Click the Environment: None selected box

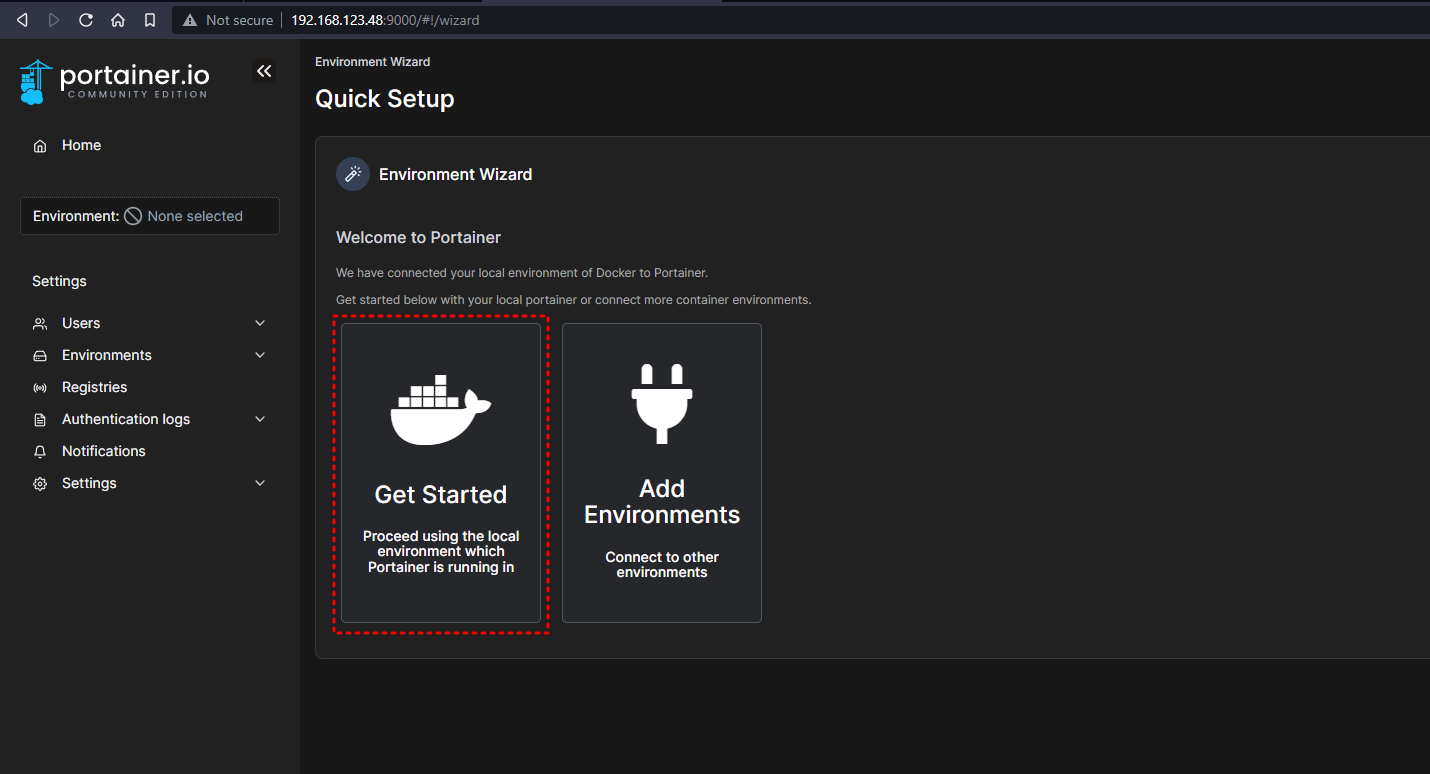click(x=150, y=216)
